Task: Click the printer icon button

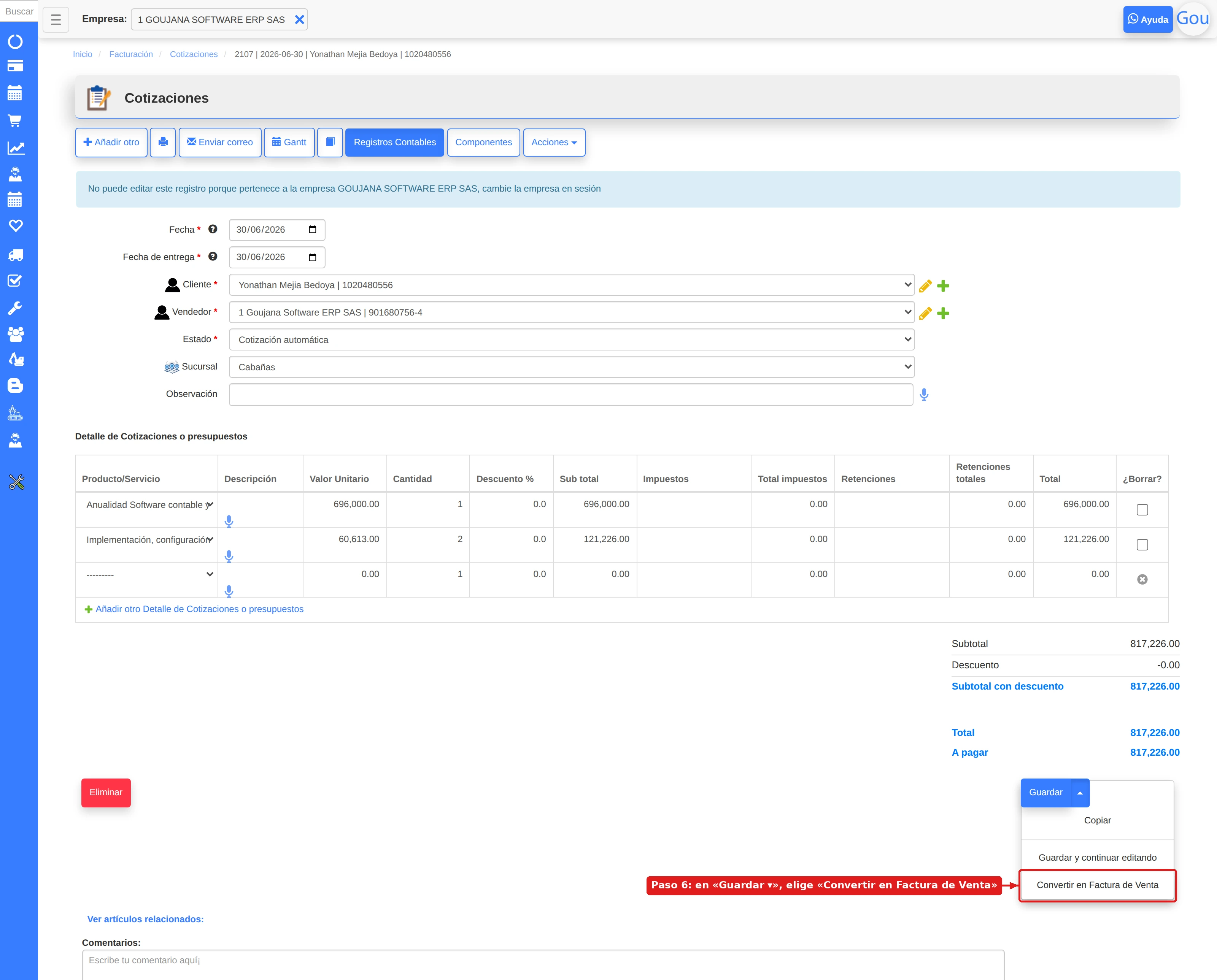Action: 163,142
